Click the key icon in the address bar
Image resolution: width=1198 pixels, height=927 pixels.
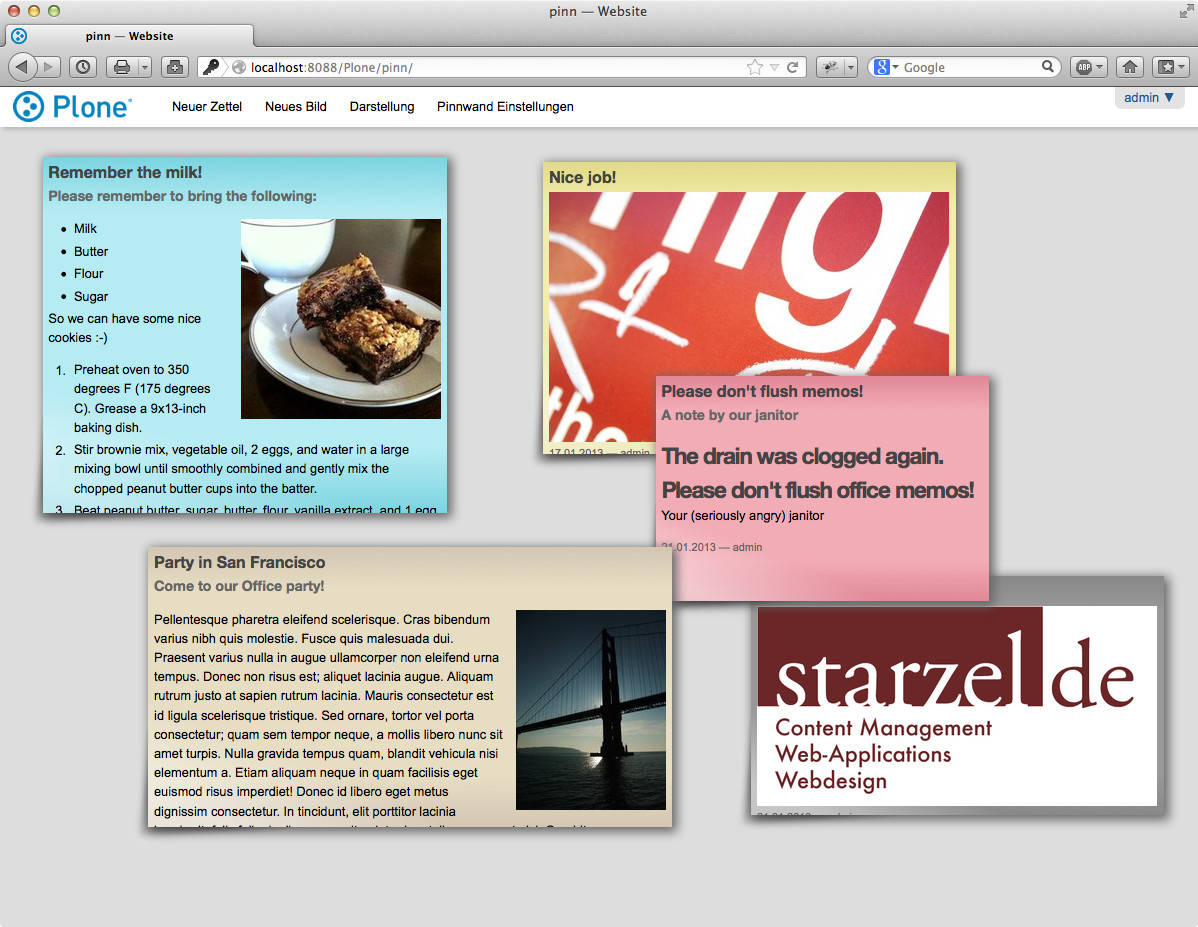click(x=211, y=67)
